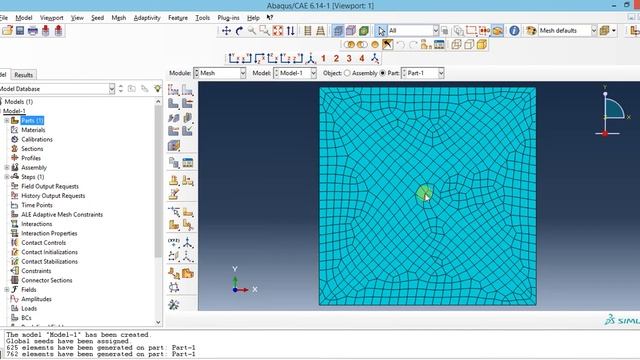This screenshot has height=360, width=640.
Task: Select Field Output Requests tree item
Action: [x=50, y=187]
